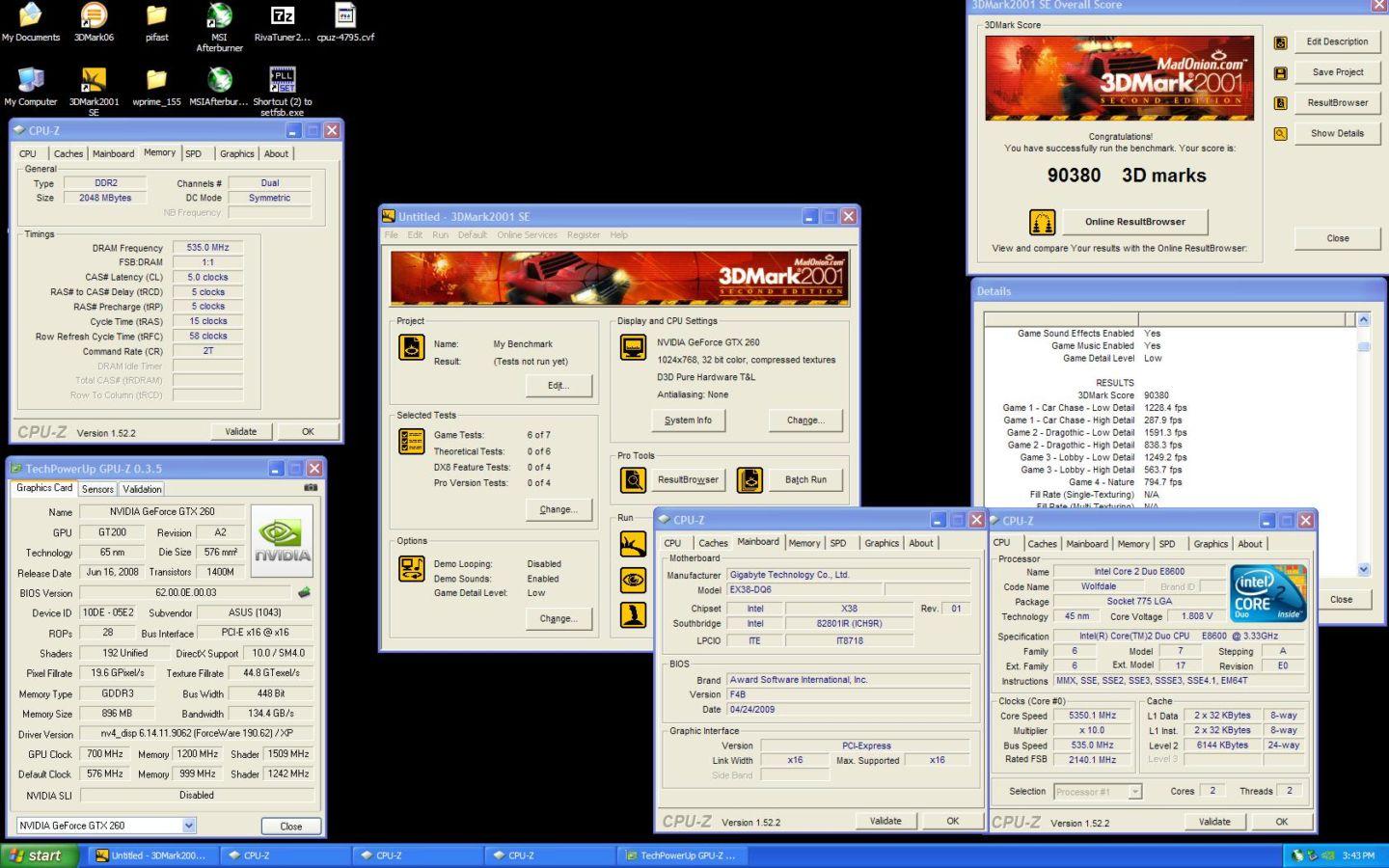Click the Edit button in the Project section
The image size is (1389, 868).
point(558,386)
